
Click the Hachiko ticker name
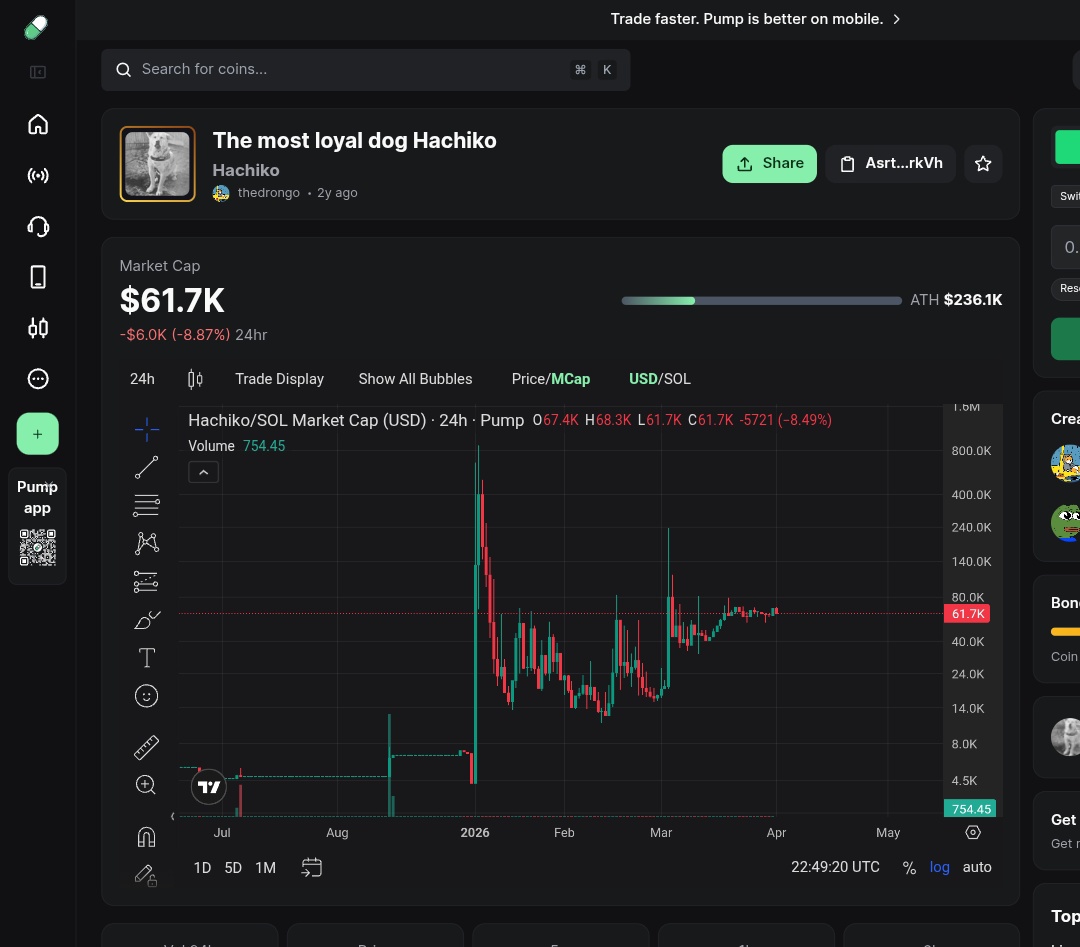tap(246, 170)
